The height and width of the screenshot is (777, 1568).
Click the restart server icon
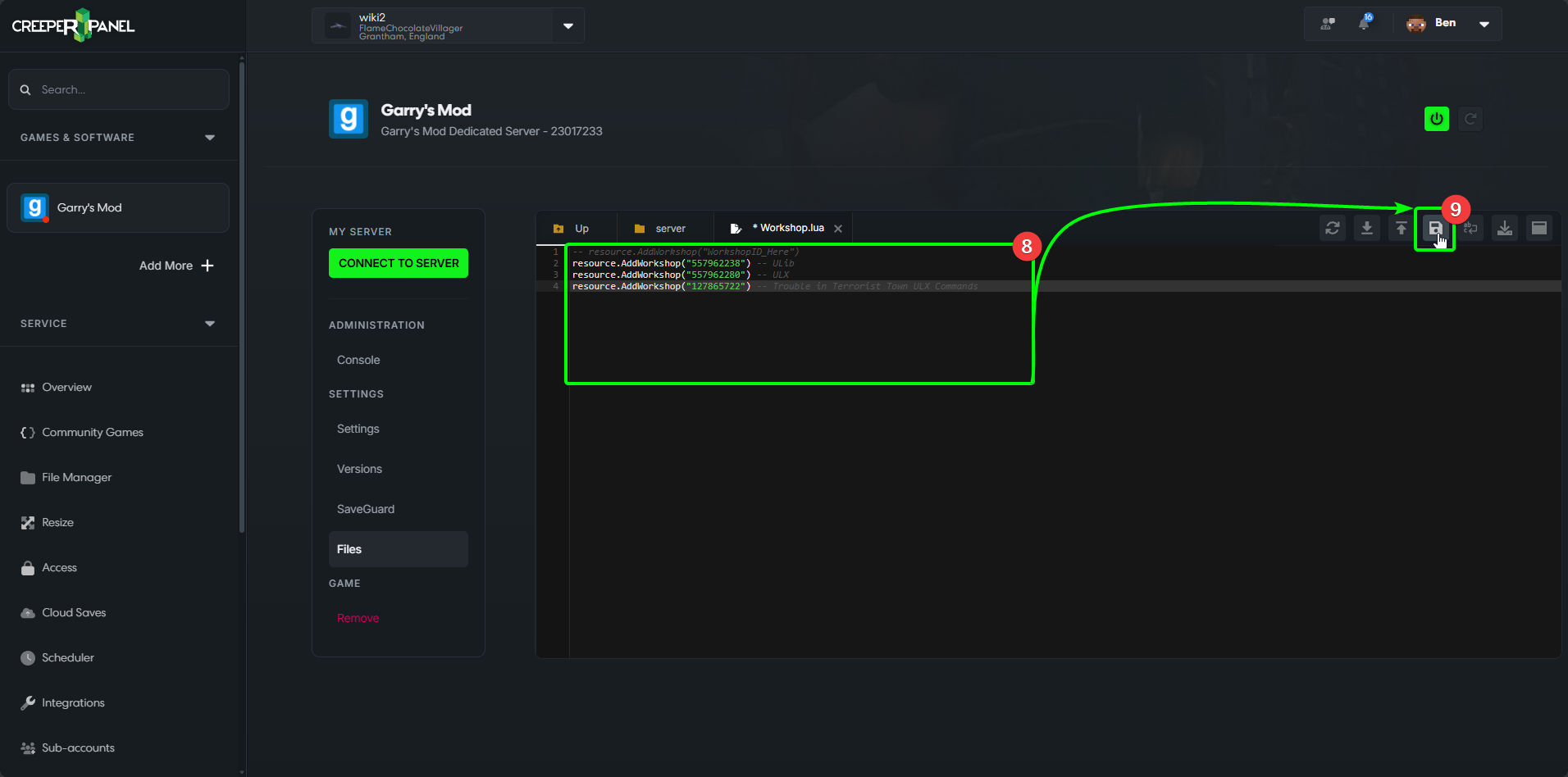(x=1470, y=119)
